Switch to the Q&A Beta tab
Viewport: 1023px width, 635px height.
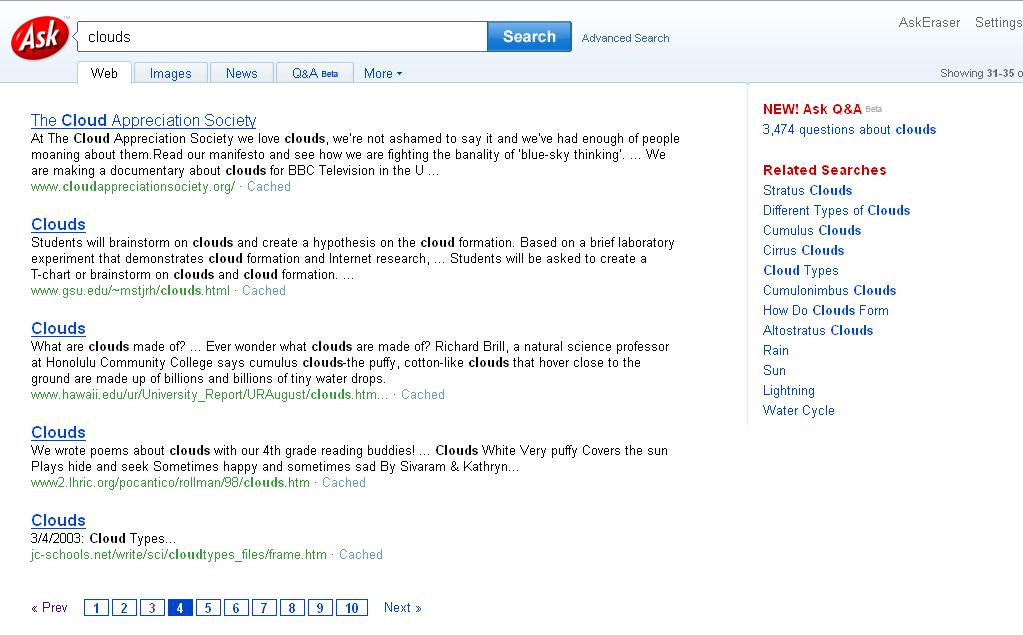pyautogui.click(x=314, y=73)
